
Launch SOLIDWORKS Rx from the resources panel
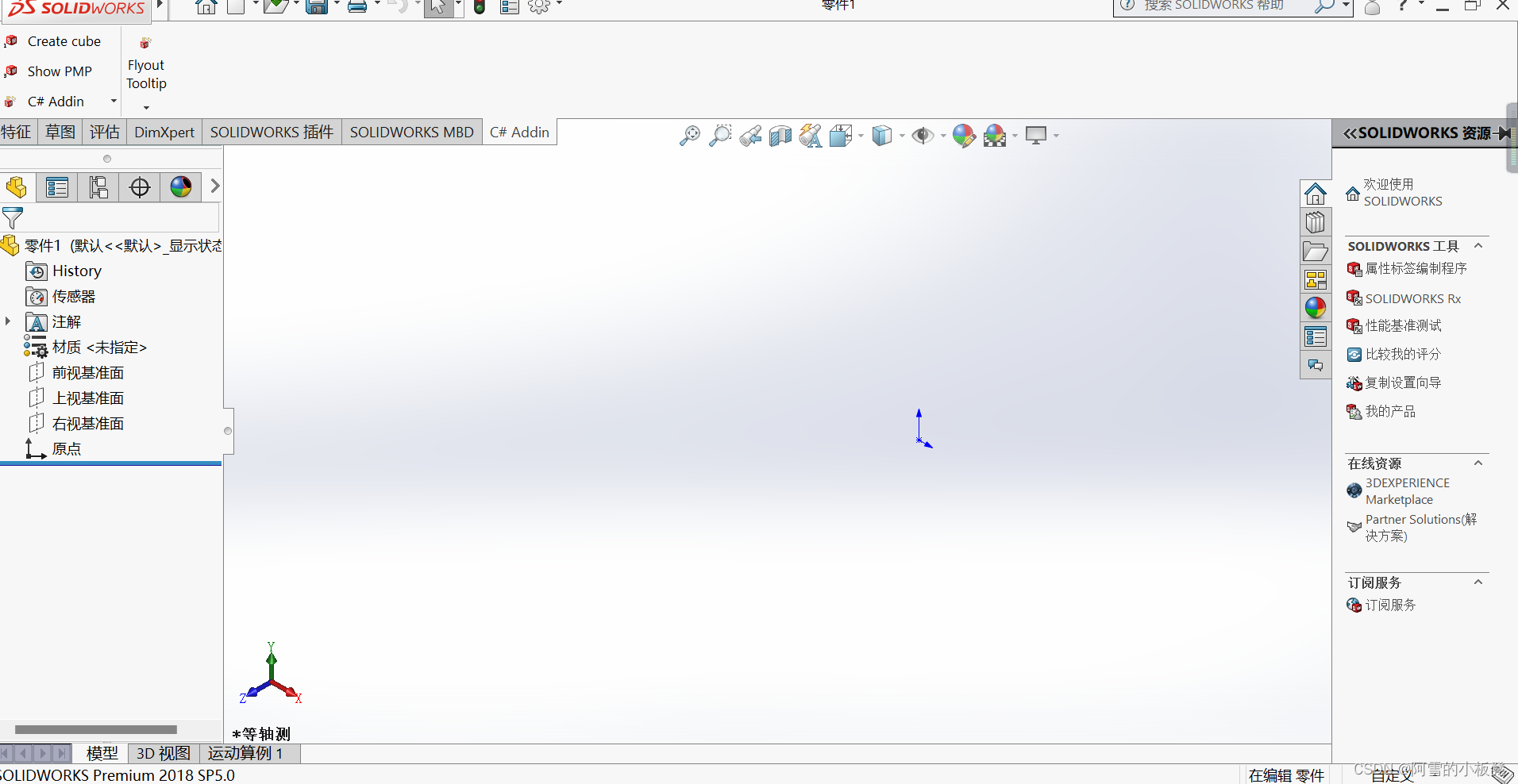1412,298
